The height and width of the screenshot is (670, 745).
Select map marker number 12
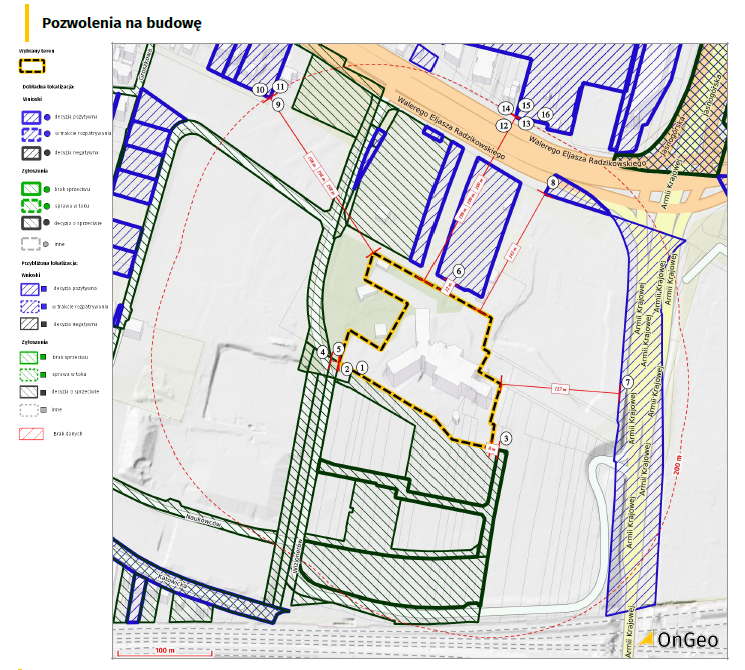coord(504,125)
